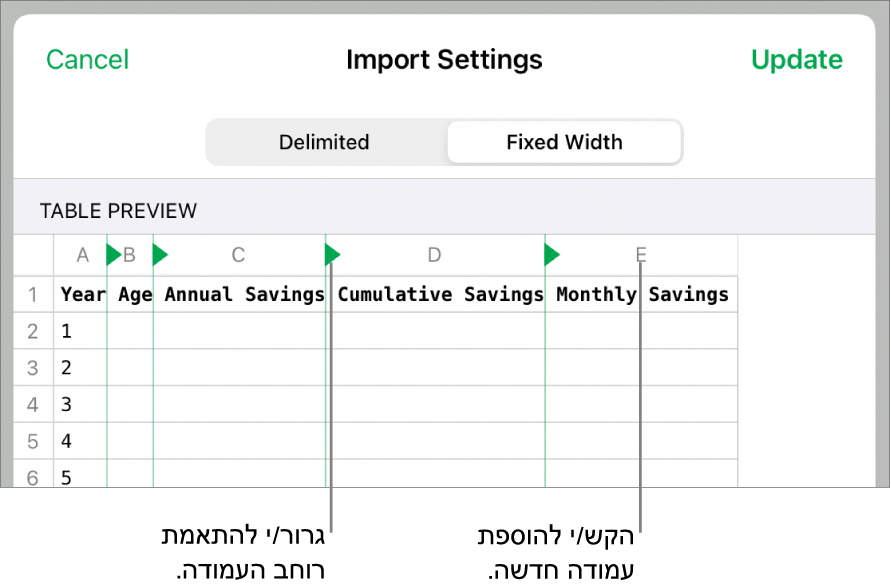Select the Year header cell
The image size is (891, 588).
(x=82, y=294)
